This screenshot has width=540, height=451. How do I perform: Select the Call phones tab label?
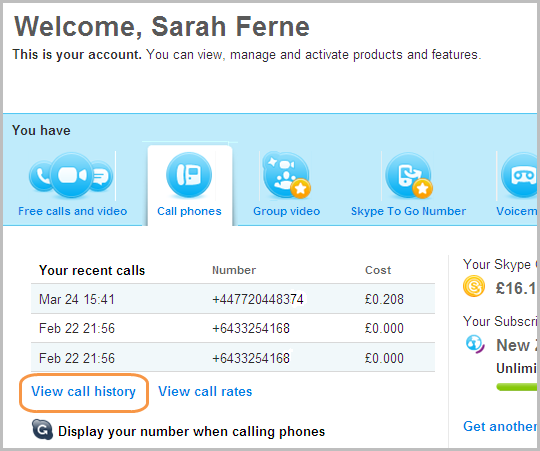point(189,211)
